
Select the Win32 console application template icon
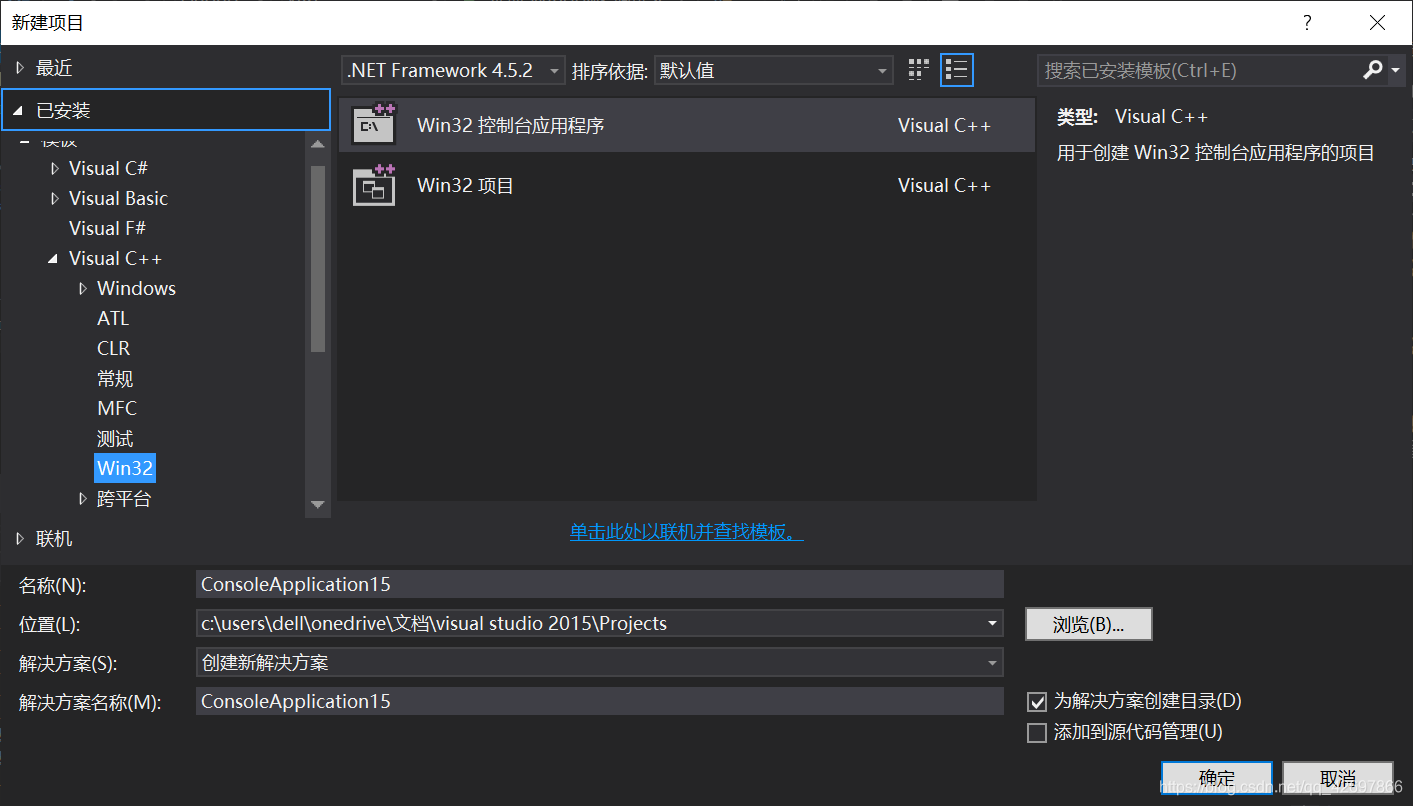374,125
